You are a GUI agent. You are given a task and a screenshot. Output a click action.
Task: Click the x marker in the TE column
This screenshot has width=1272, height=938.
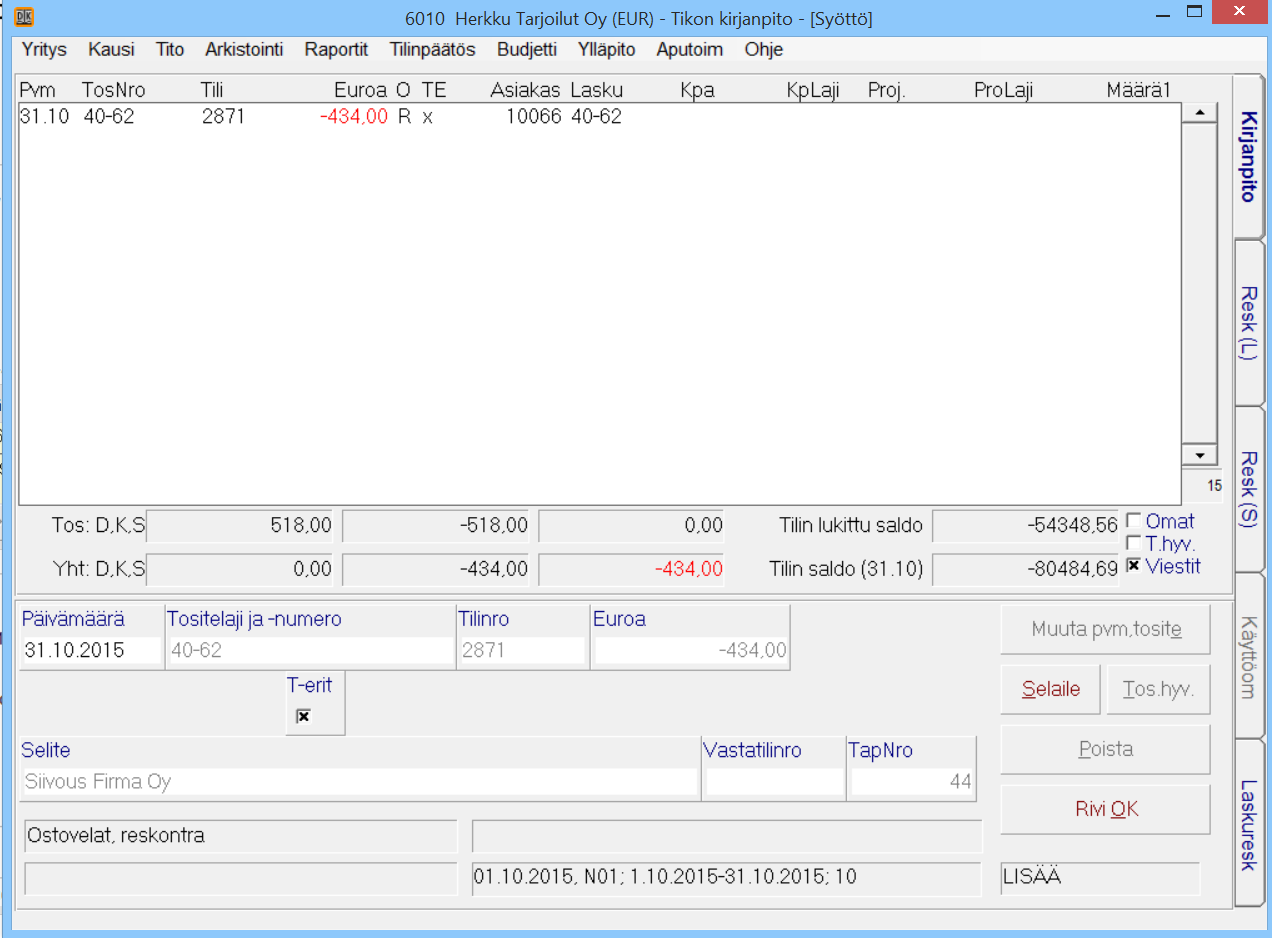coord(428,118)
